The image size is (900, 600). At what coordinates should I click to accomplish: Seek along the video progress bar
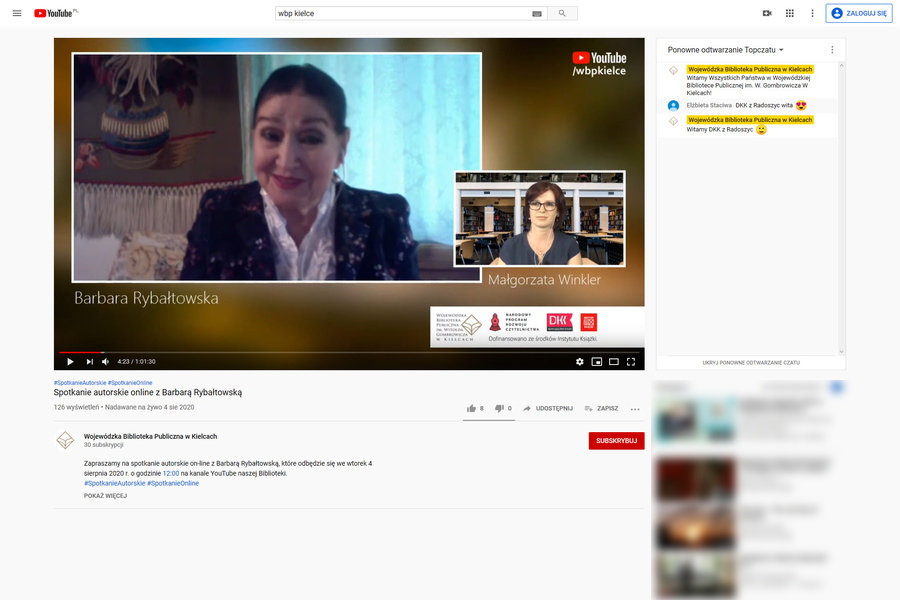click(x=349, y=352)
